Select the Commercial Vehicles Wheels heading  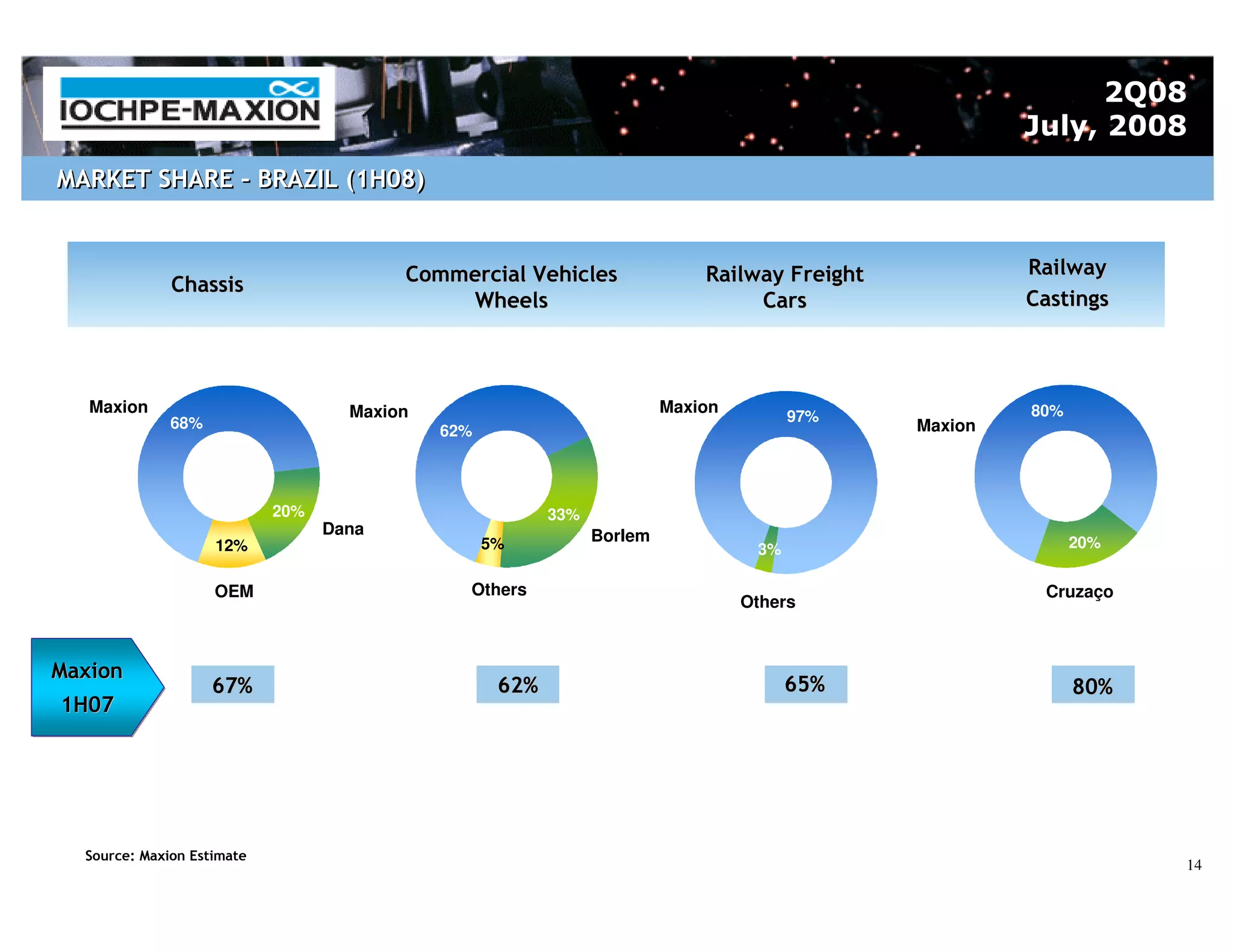pos(511,286)
